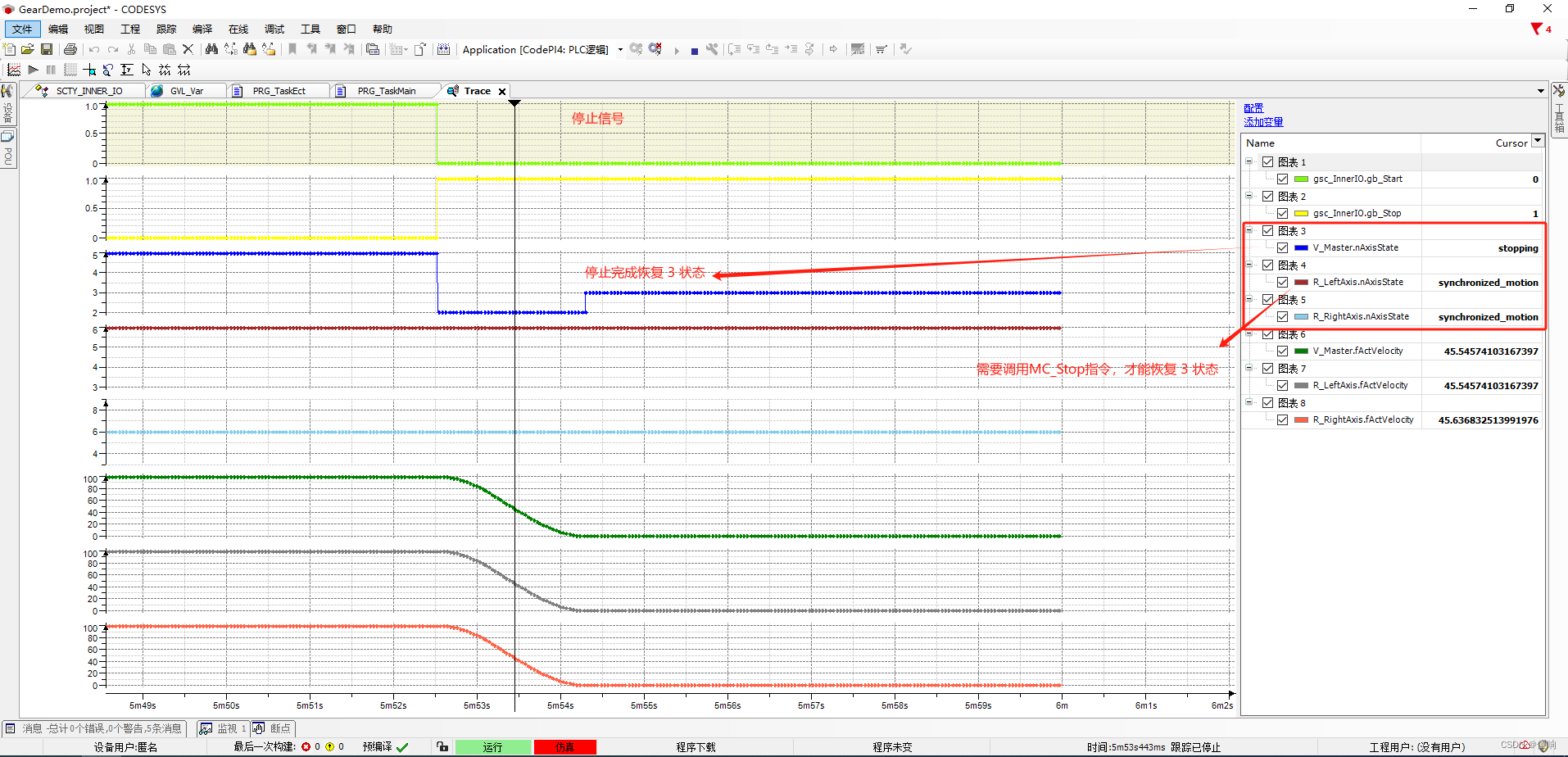Collapse the 图表 2 tree node

coord(1249,196)
